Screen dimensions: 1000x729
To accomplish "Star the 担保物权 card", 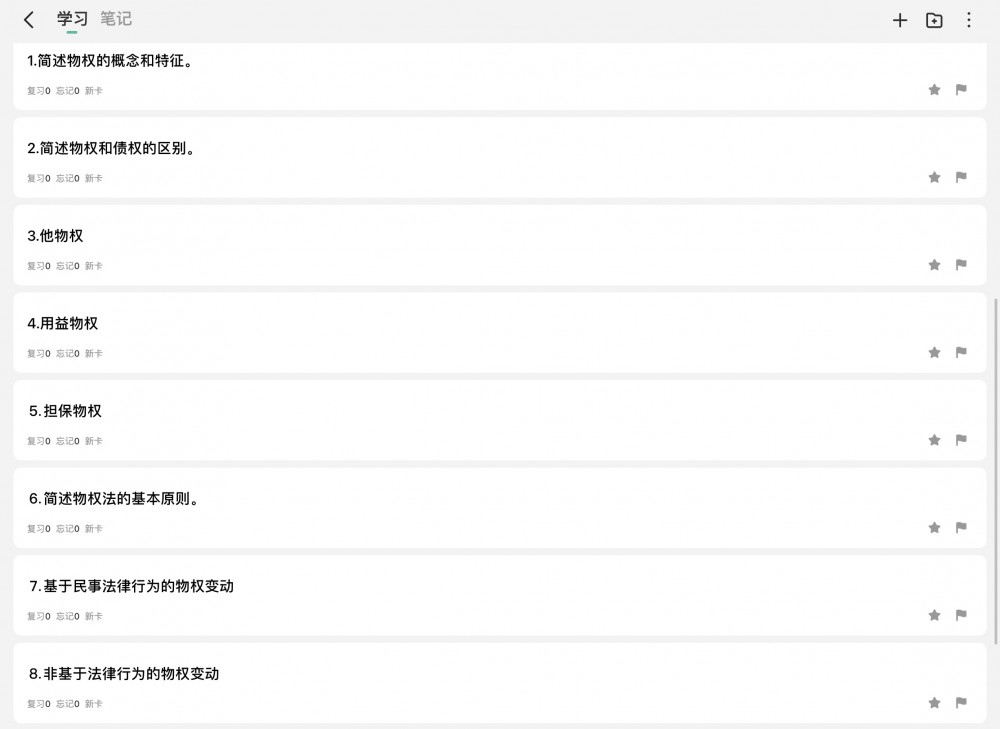I will coord(934,440).
